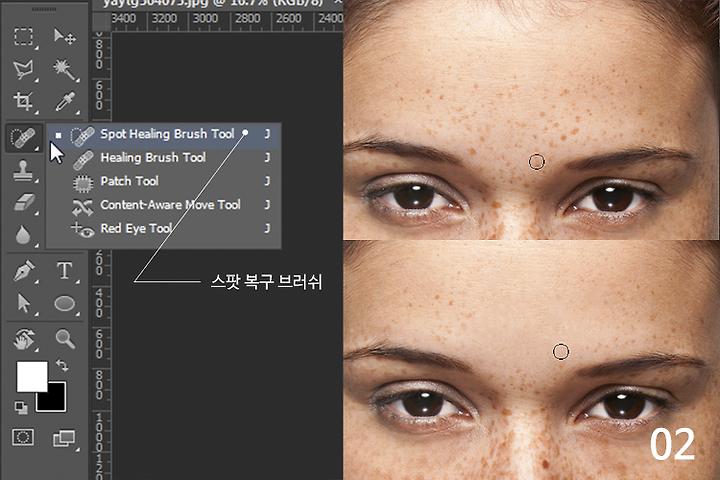Activate the Magic Wand tool

pyautogui.click(x=65, y=70)
